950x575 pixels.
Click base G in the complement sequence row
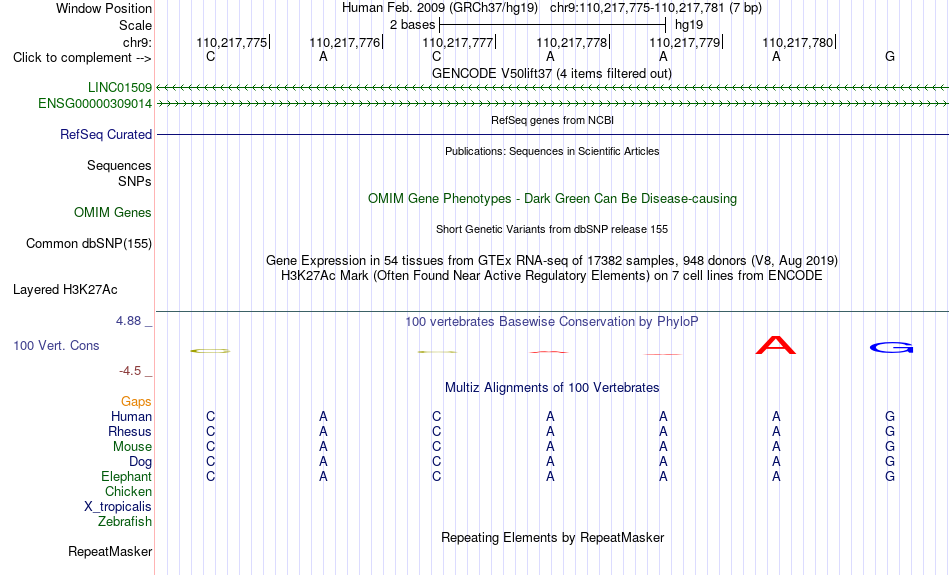(x=889, y=56)
